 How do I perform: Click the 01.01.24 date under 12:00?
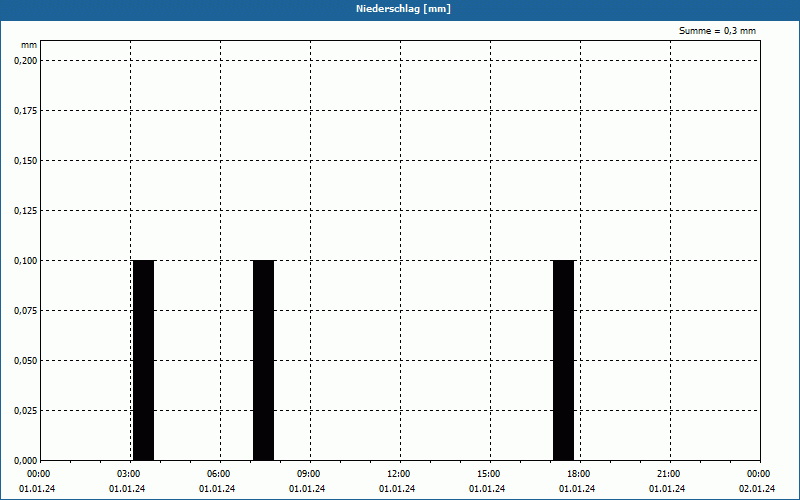397,489
